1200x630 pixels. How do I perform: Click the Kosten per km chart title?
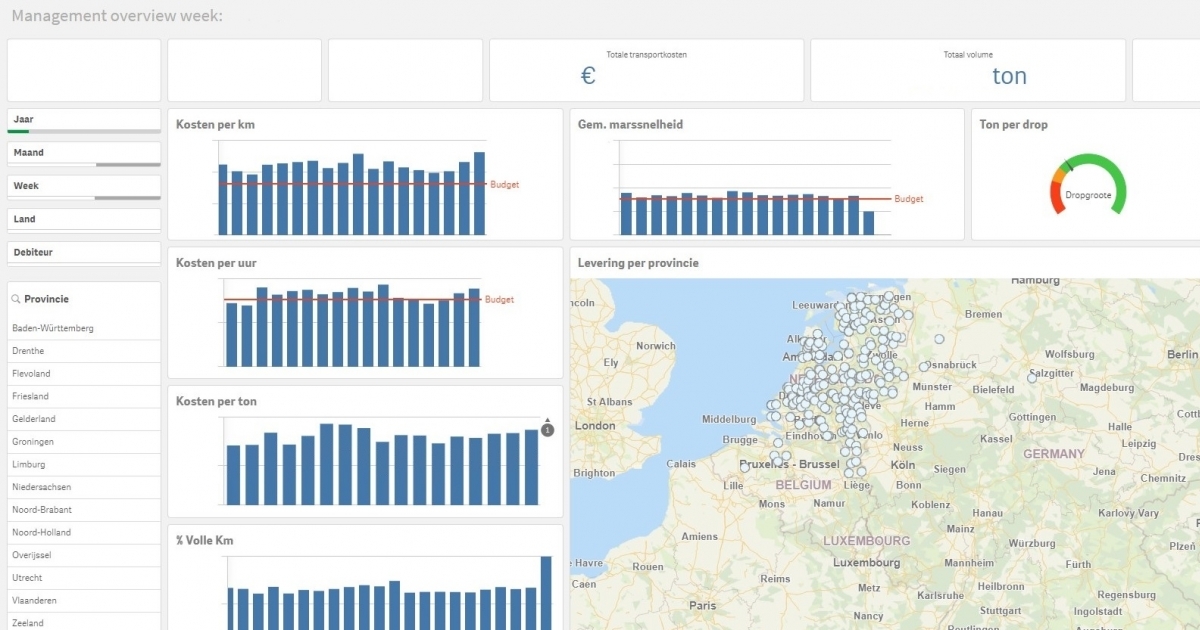pyautogui.click(x=215, y=125)
